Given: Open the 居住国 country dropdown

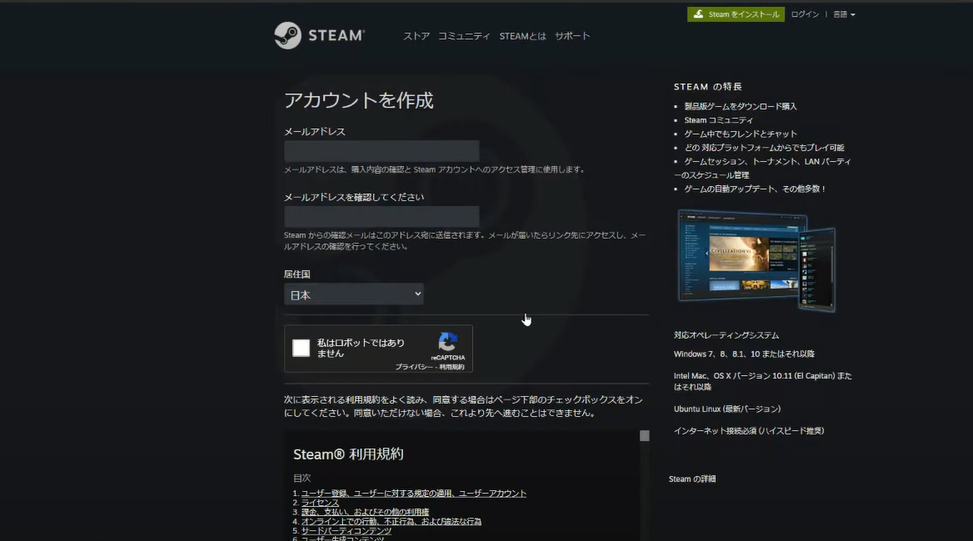Looking at the screenshot, I should 354,295.
